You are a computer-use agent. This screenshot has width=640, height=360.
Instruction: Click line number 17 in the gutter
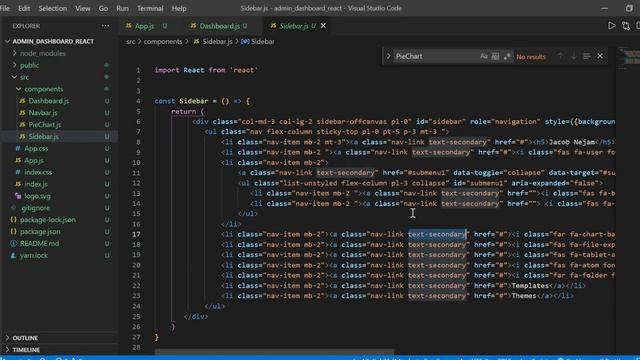click(x=136, y=234)
